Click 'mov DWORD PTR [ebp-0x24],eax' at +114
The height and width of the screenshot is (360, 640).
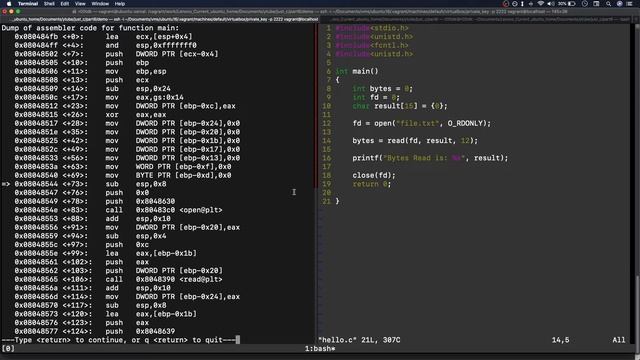(x=127, y=297)
